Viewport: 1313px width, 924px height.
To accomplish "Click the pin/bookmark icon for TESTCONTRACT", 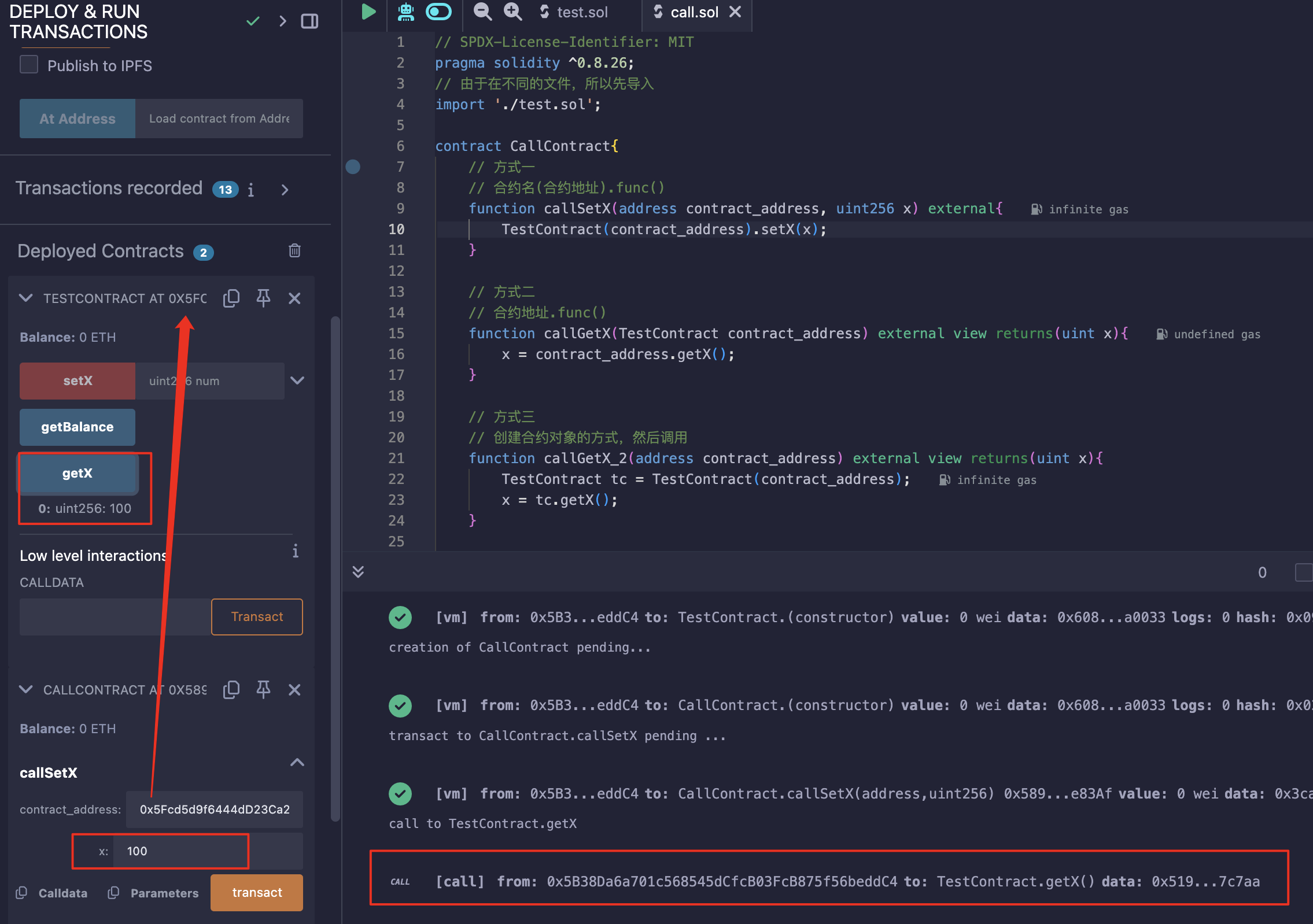I will [x=264, y=298].
